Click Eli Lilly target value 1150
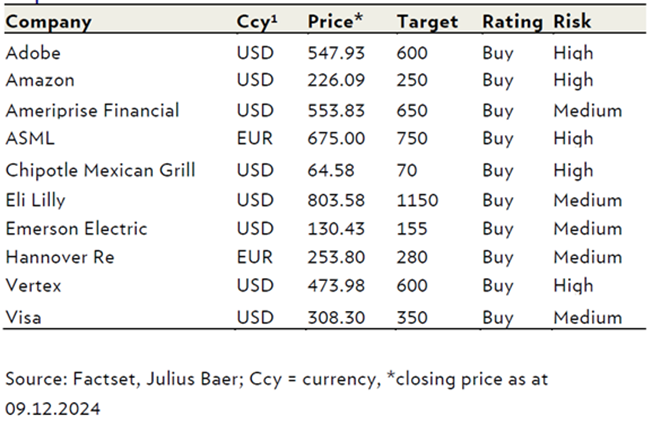The image size is (652, 425). pyautogui.click(x=417, y=199)
